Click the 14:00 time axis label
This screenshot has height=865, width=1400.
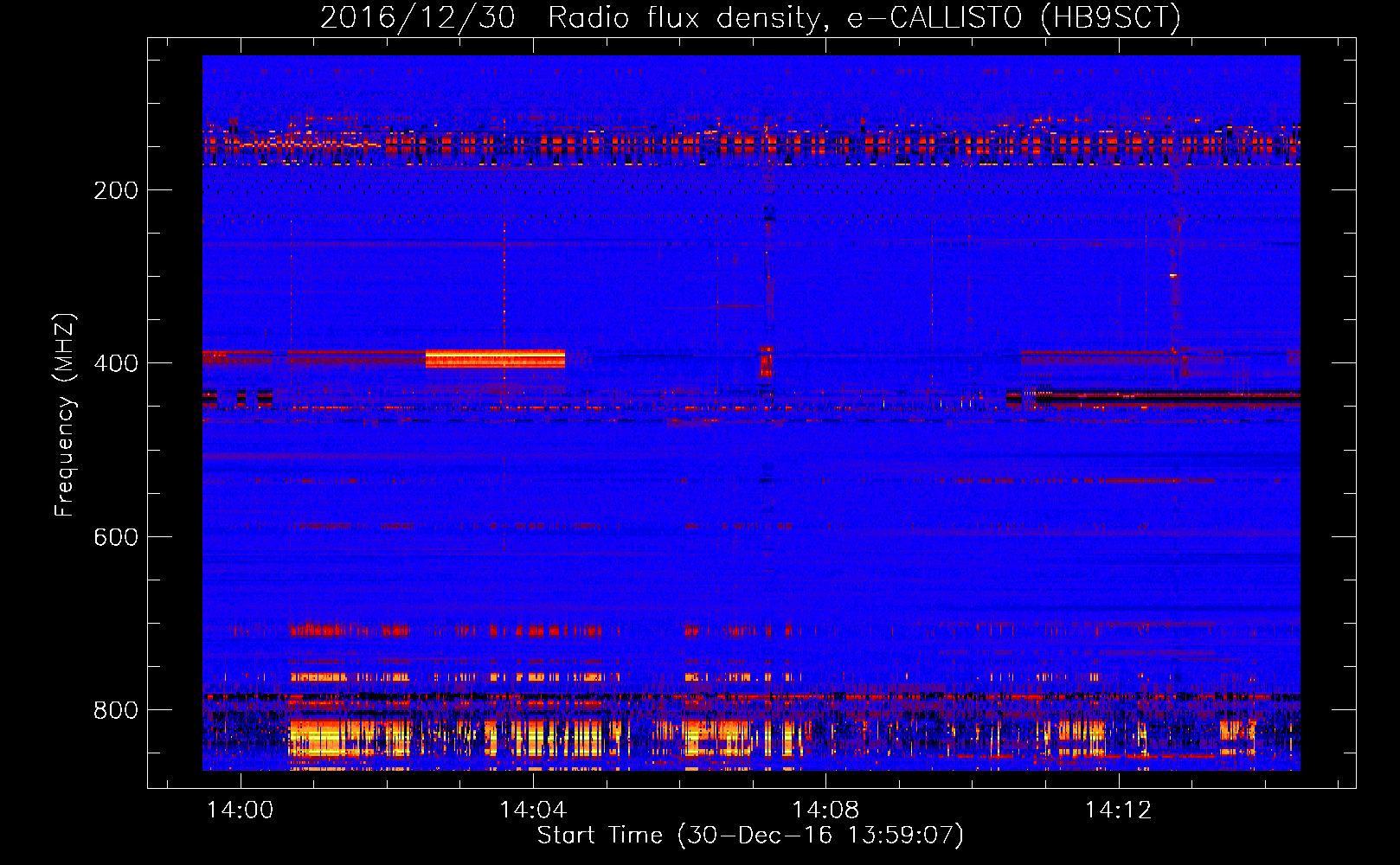tap(240, 811)
